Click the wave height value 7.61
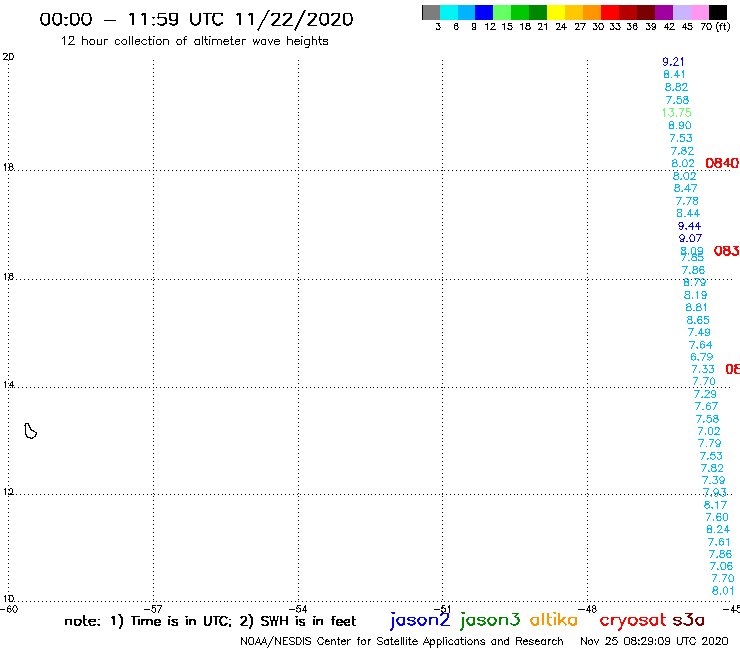Screen dimensions: 740x650 (x=719, y=542)
